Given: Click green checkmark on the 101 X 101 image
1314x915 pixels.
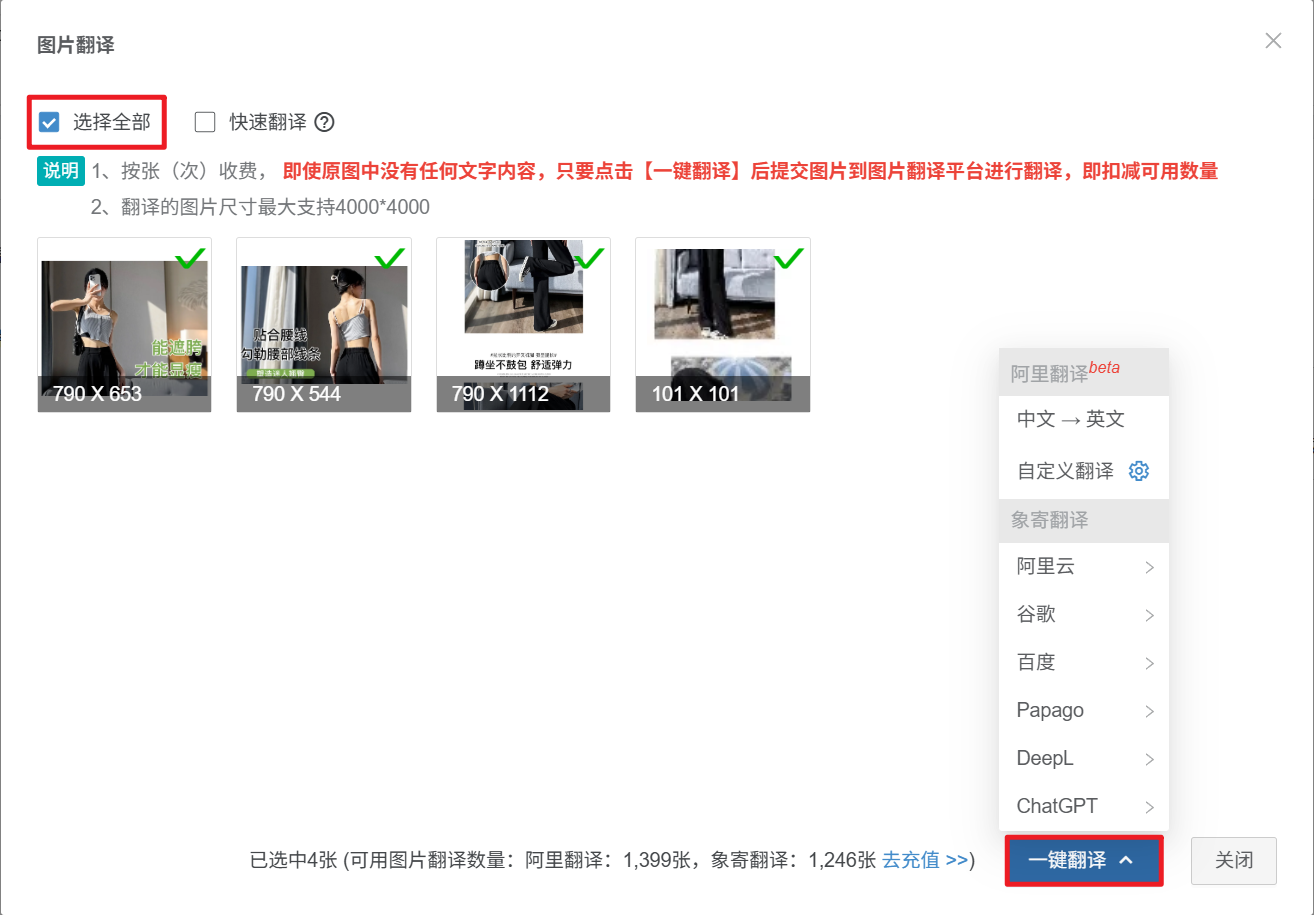Looking at the screenshot, I should 789,259.
